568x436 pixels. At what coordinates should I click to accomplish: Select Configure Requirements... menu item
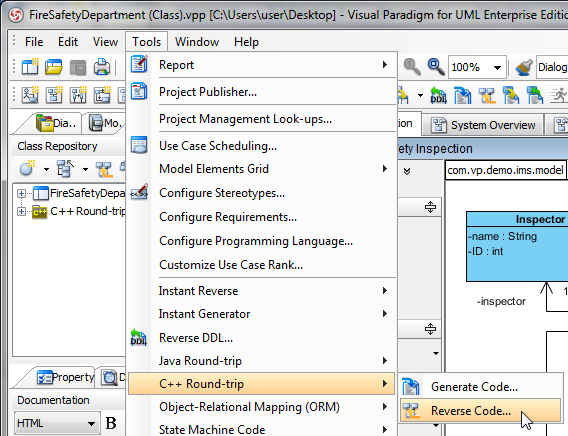pos(262,217)
